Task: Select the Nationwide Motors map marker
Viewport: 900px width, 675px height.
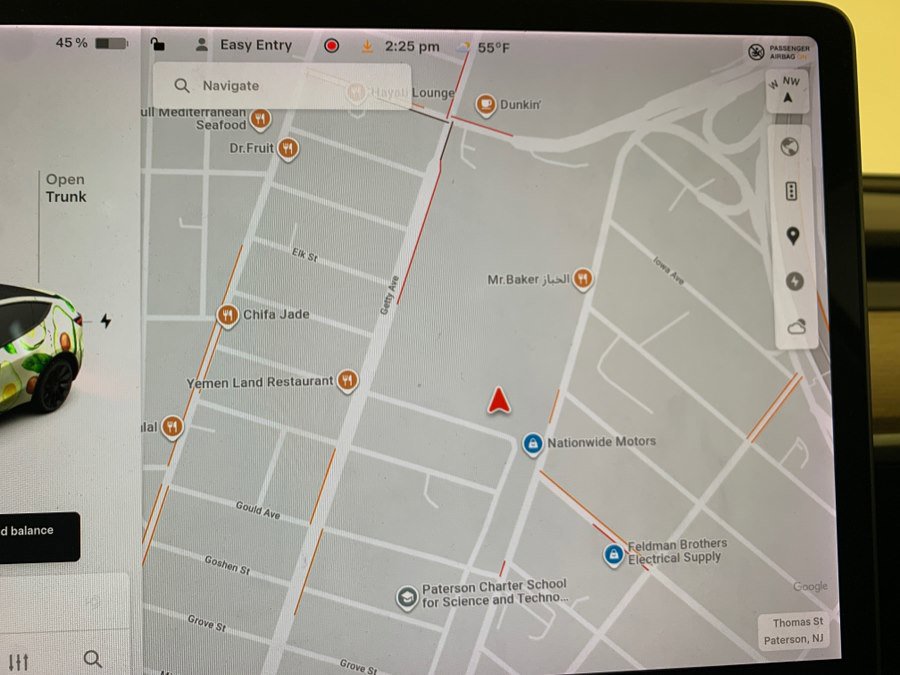Action: (533, 442)
